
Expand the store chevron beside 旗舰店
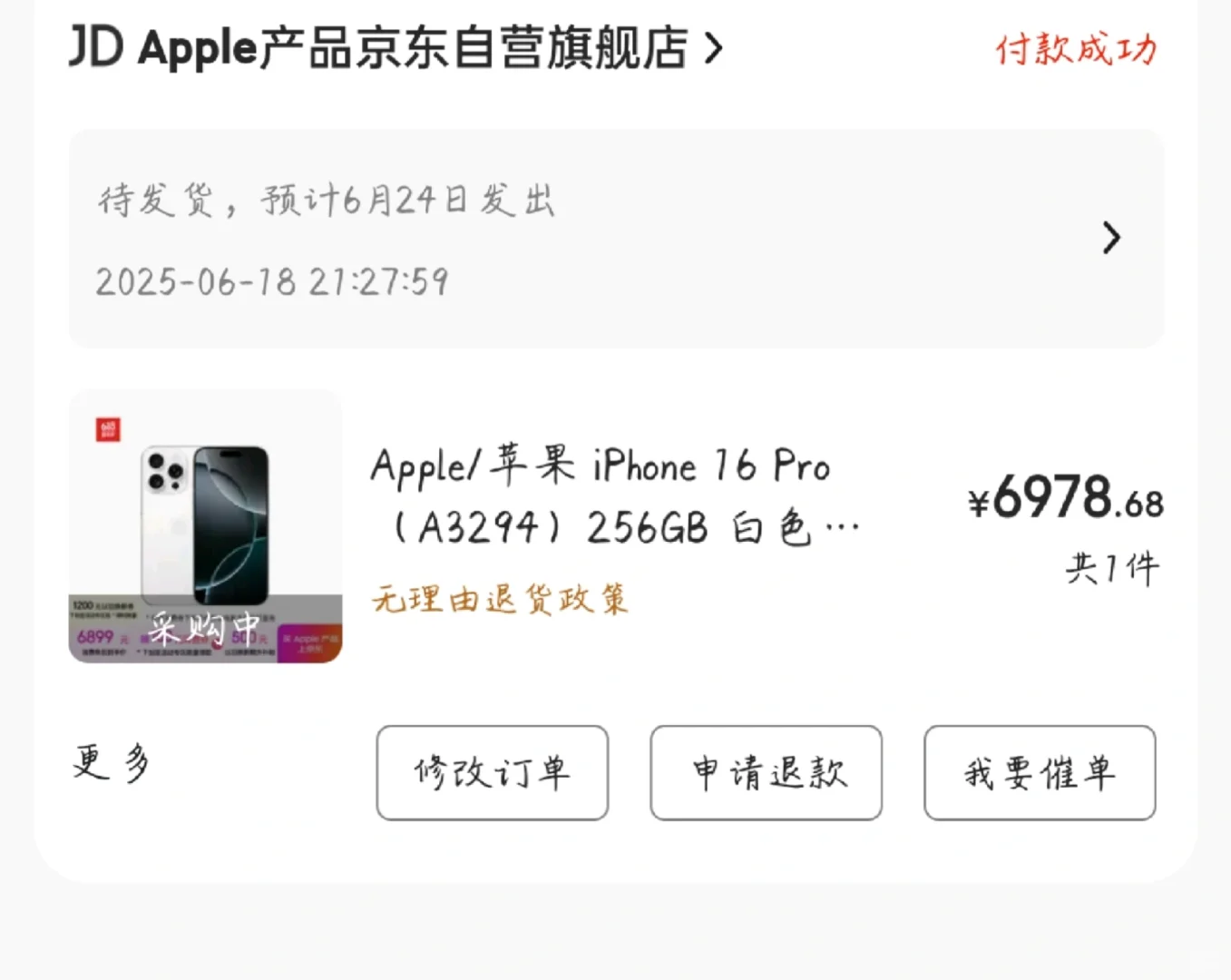[714, 48]
